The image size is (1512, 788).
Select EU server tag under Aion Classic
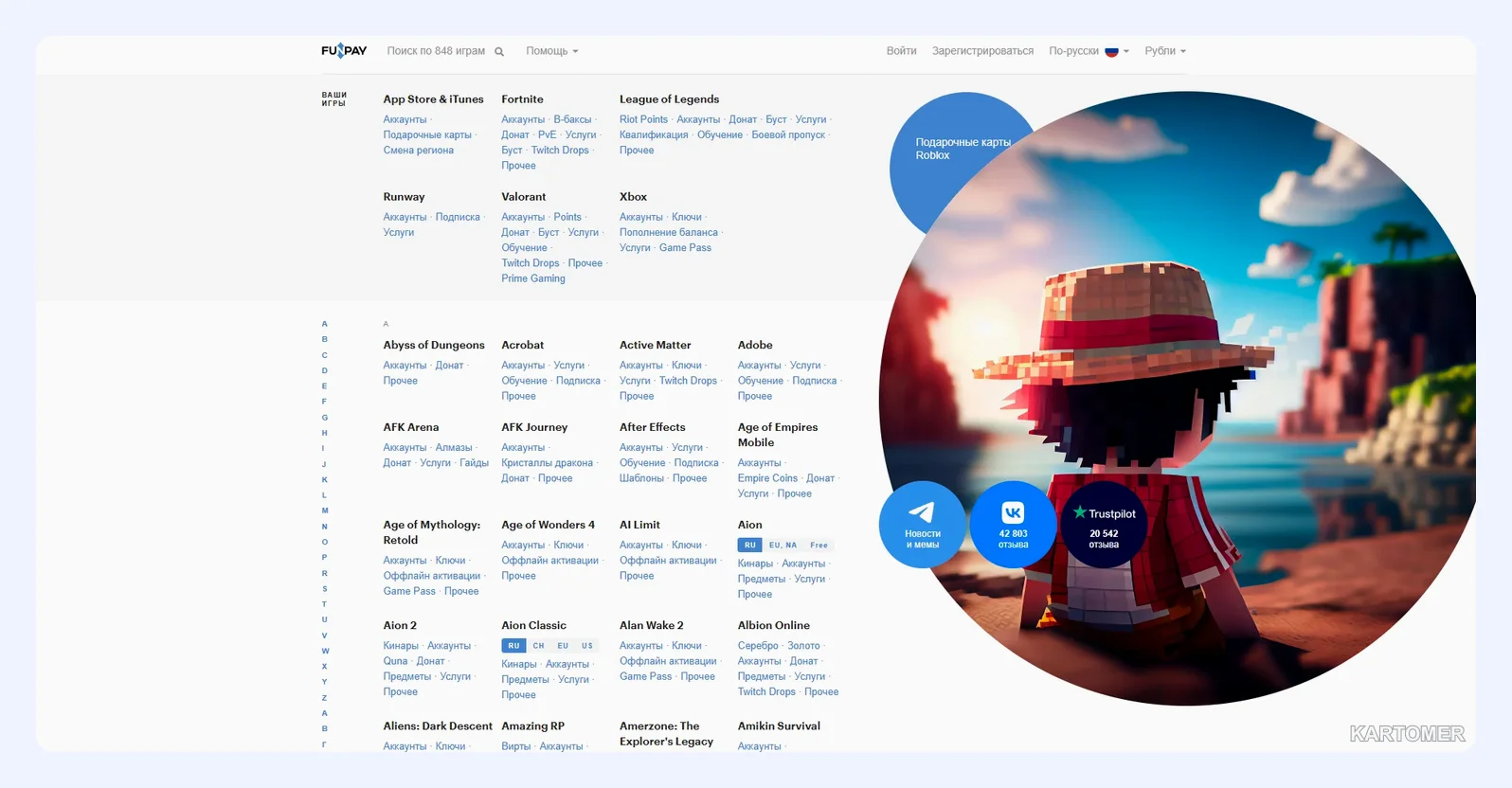(563, 646)
